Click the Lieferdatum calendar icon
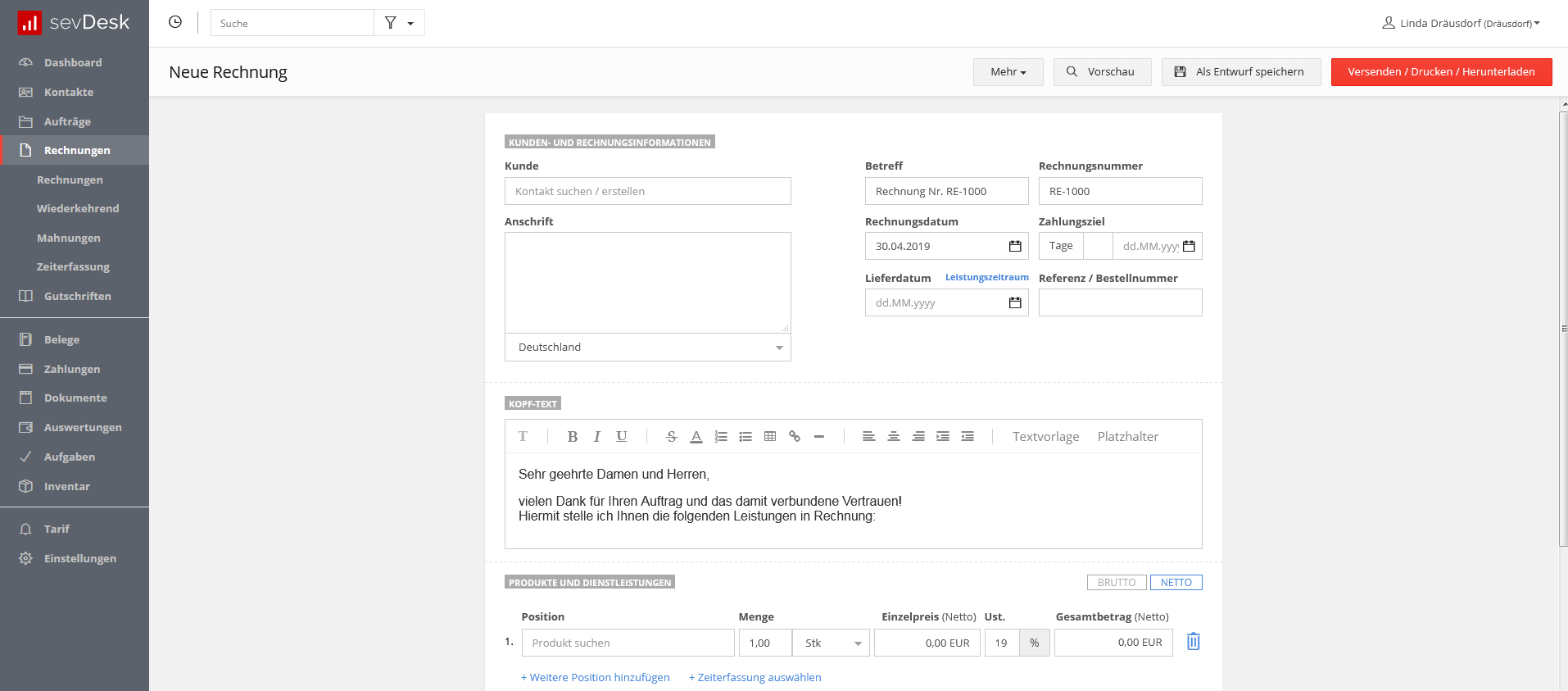 coord(1014,302)
